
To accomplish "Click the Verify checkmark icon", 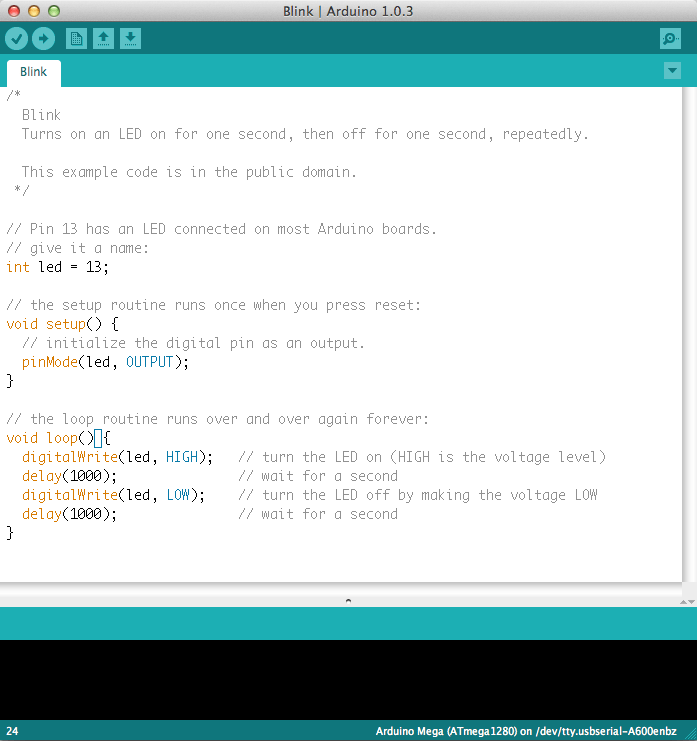I will tap(16, 39).
